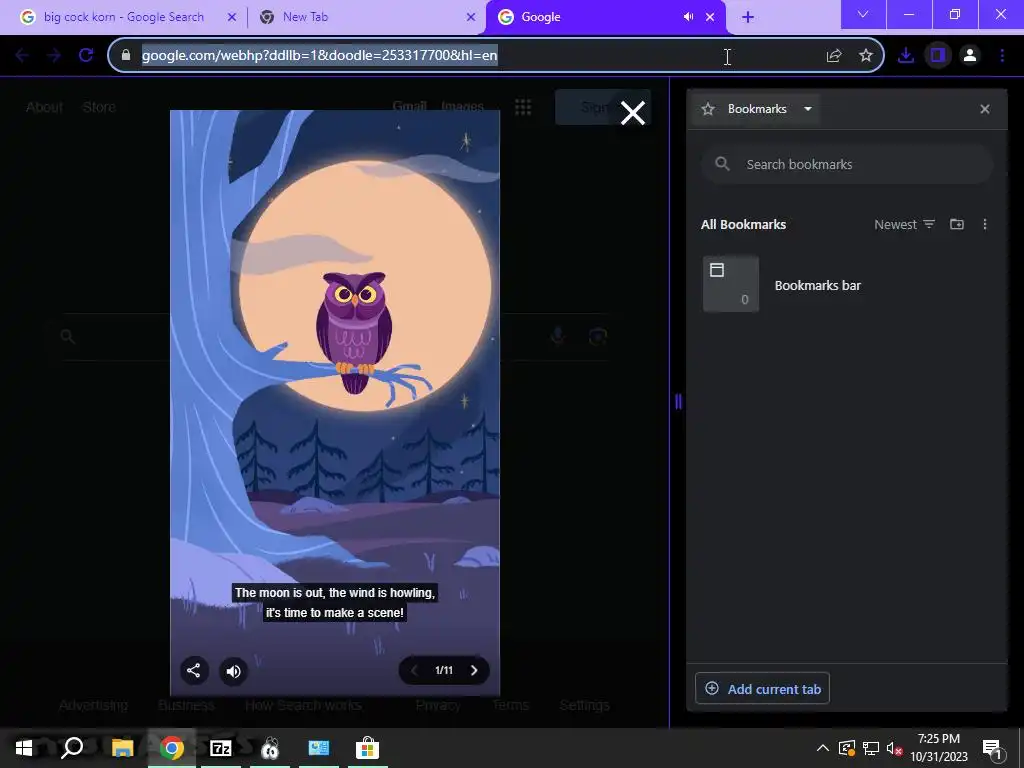Open Chrome three-dot menu
Screen dimensions: 1024x768
pyautogui.click(x=1002, y=56)
